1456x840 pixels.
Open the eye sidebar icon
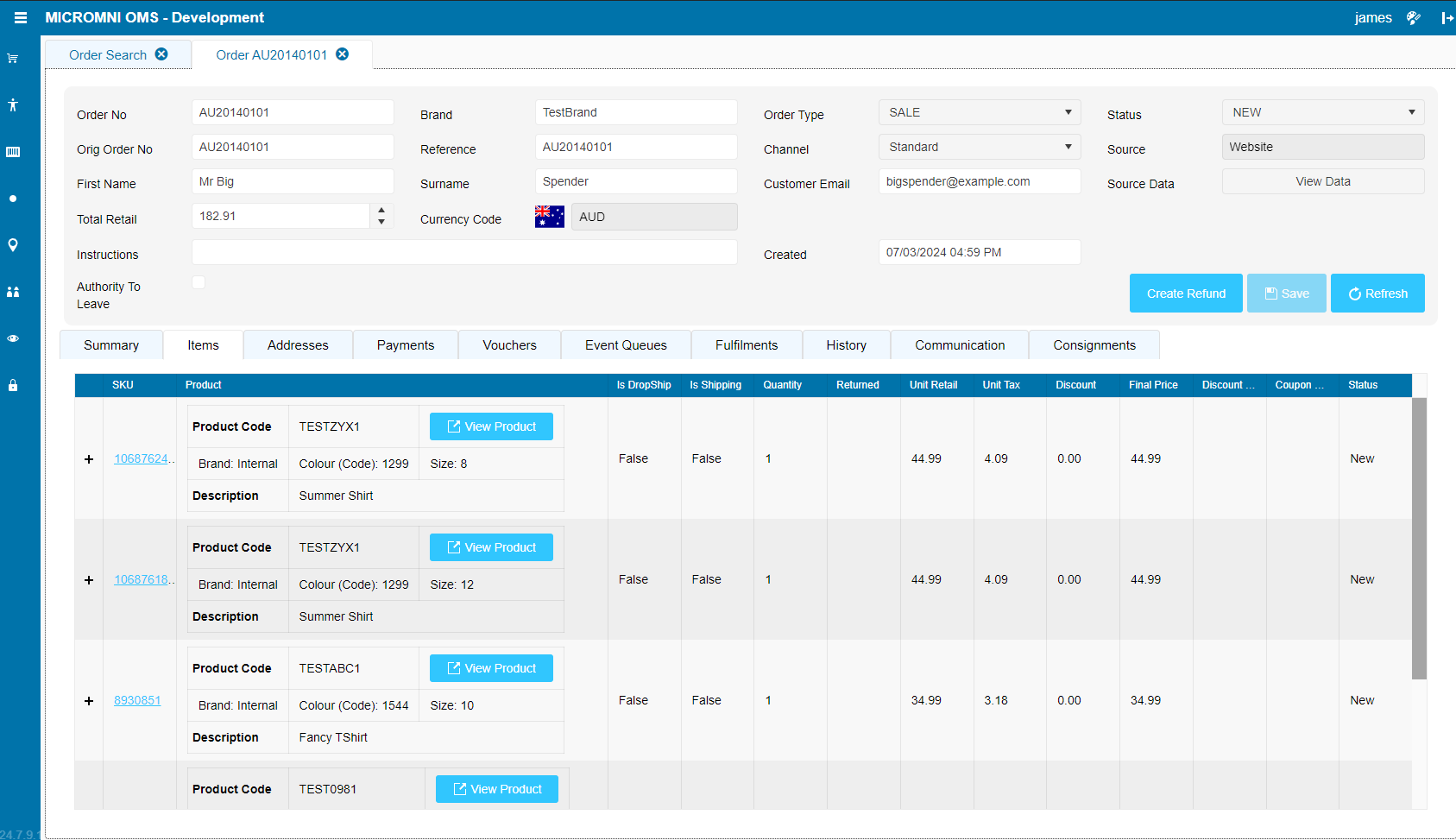13,338
